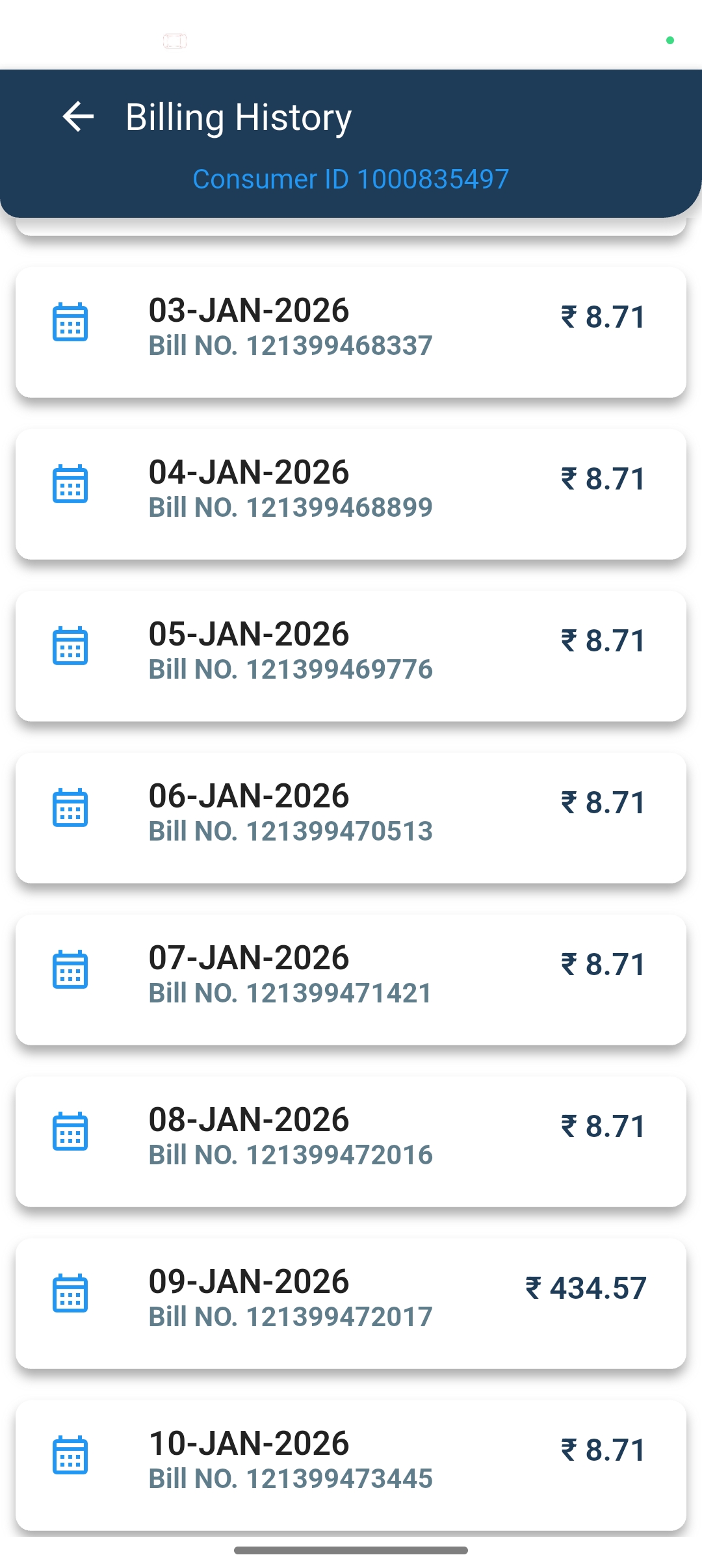Select the 05-JAN-2026 date heading
Image resolution: width=702 pixels, height=1568 pixels.
click(x=249, y=634)
